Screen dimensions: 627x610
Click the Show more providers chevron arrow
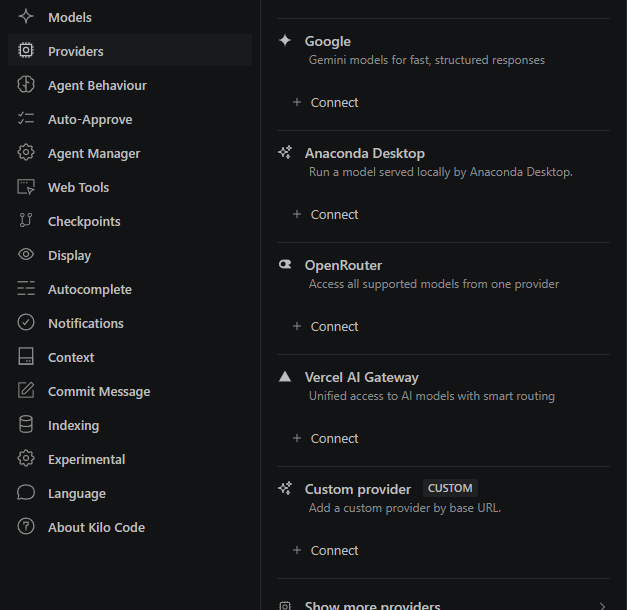click(602, 606)
